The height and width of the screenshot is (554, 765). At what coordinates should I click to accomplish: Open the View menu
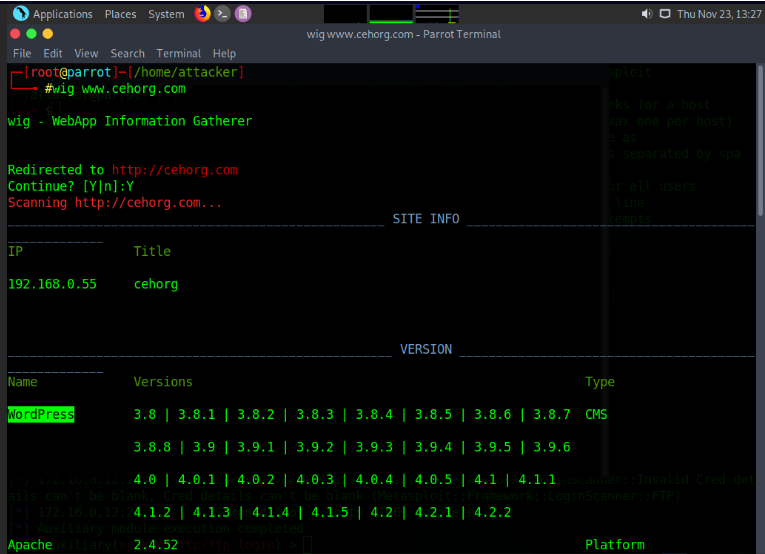tap(86, 53)
